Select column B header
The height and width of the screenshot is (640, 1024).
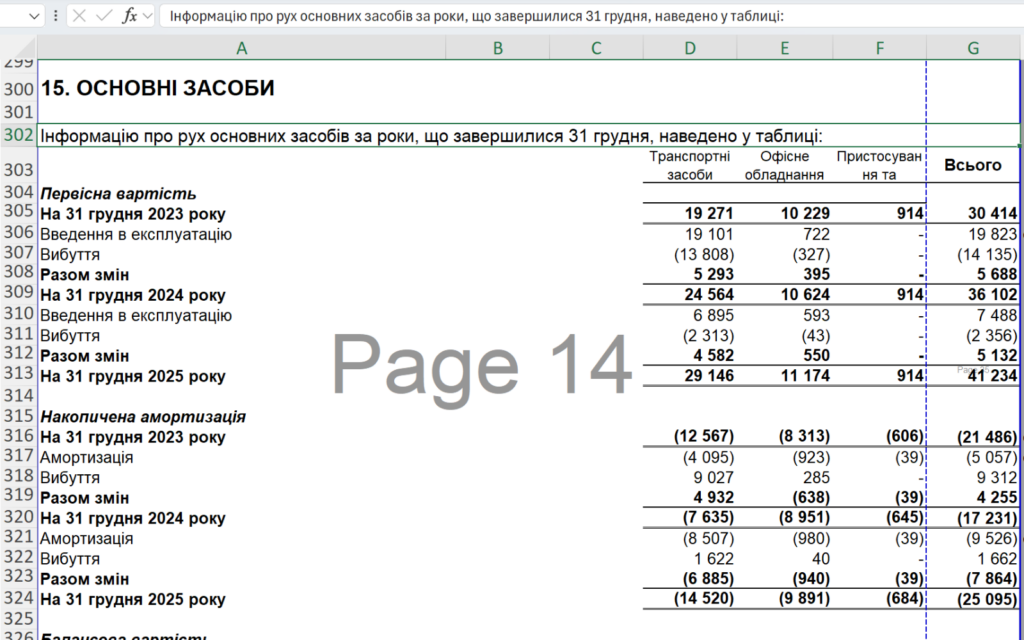tap(498, 48)
